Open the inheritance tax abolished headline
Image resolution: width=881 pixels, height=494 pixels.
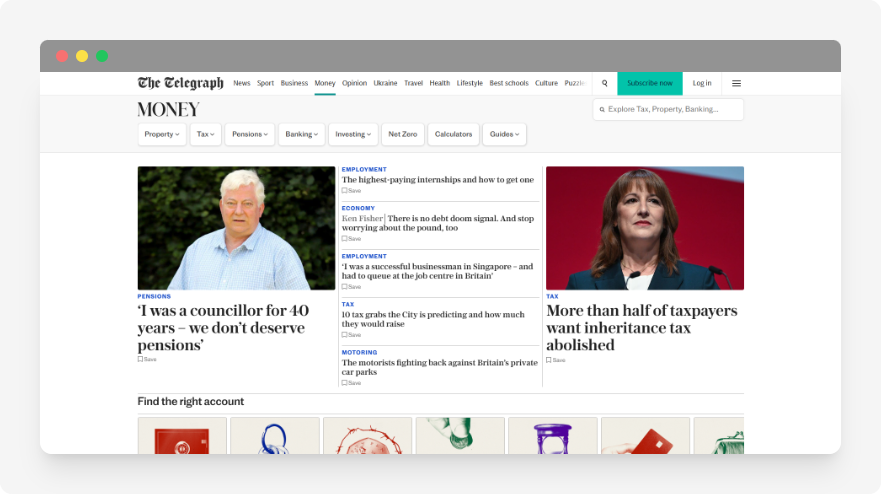click(x=642, y=328)
